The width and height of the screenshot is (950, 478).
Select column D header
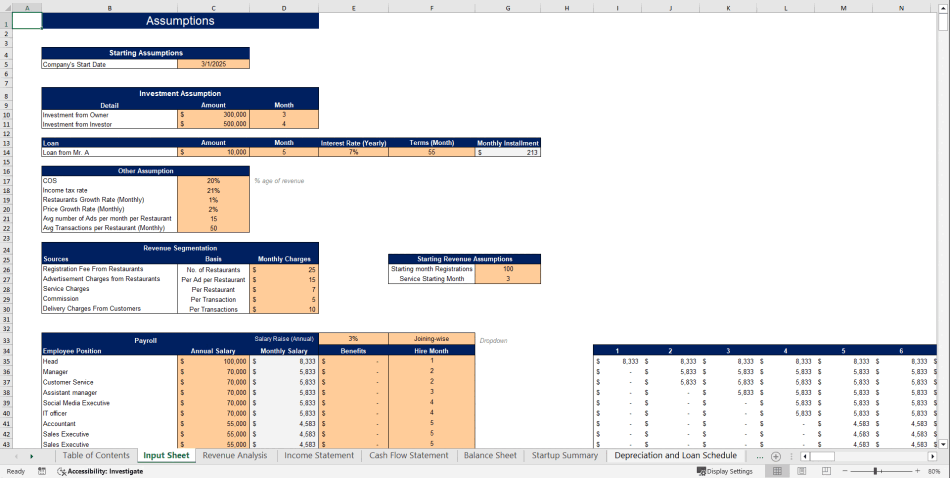click(284, 8)
